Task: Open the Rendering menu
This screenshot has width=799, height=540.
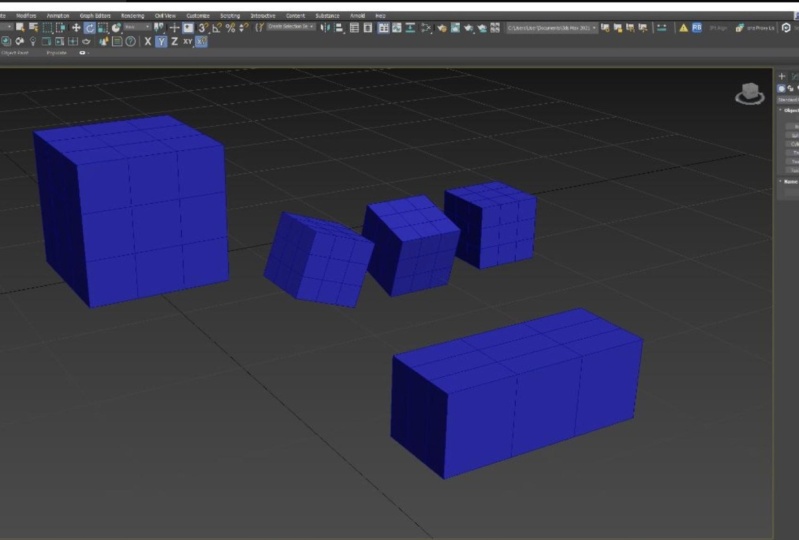Action: 132,16
